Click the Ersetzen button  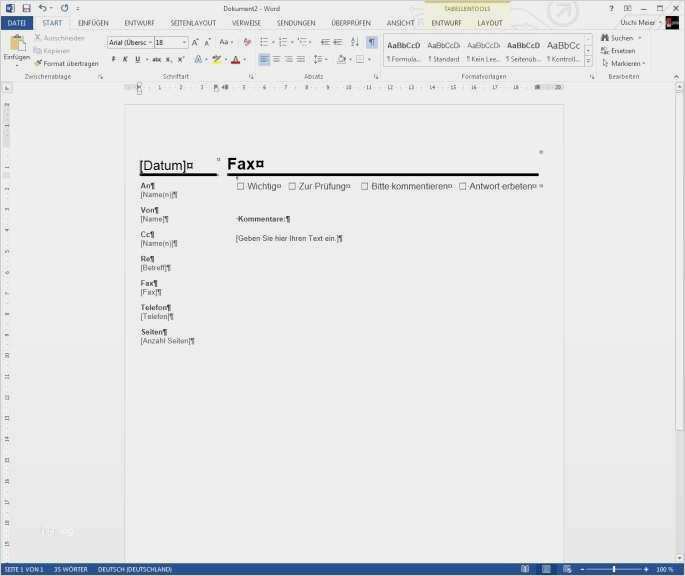(622, 50)
